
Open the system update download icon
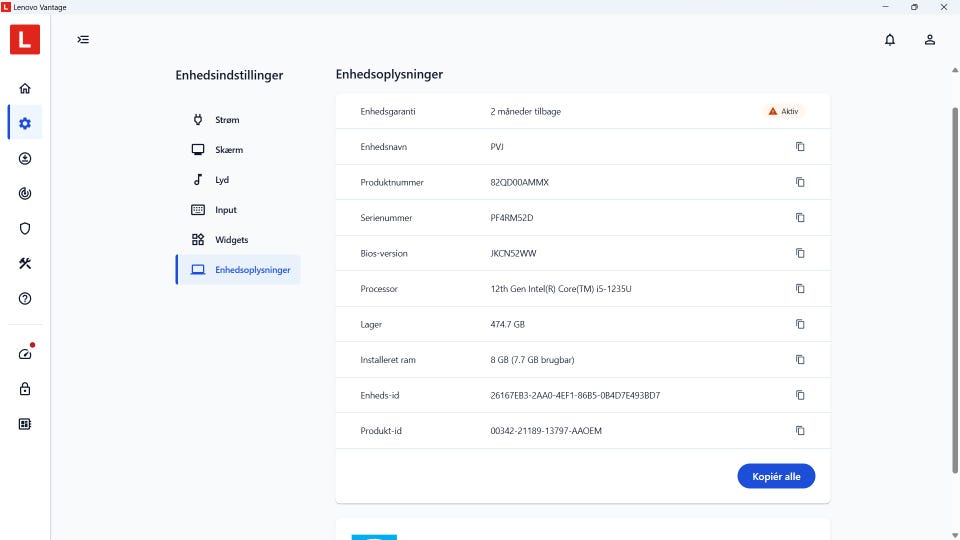click(24, 159)
